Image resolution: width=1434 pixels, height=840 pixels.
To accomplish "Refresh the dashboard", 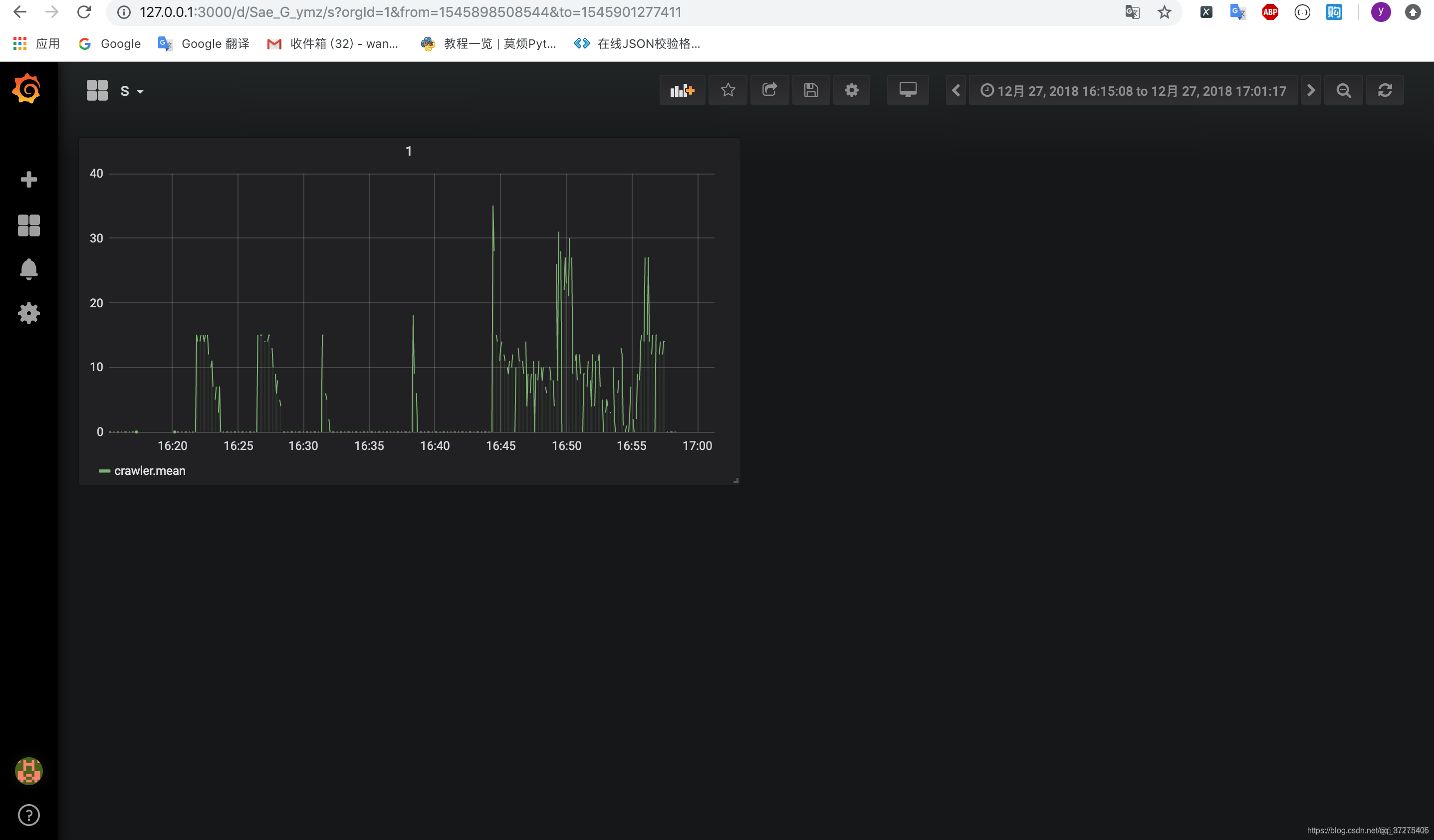I will click(1385, 90).
